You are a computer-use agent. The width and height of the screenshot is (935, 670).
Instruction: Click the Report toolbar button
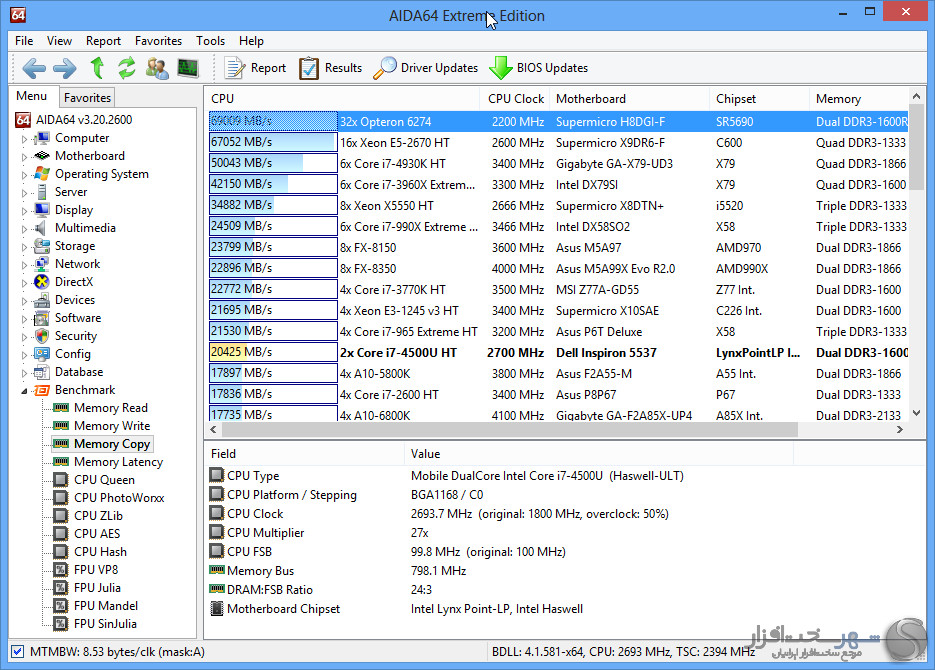tap(256, 68)
